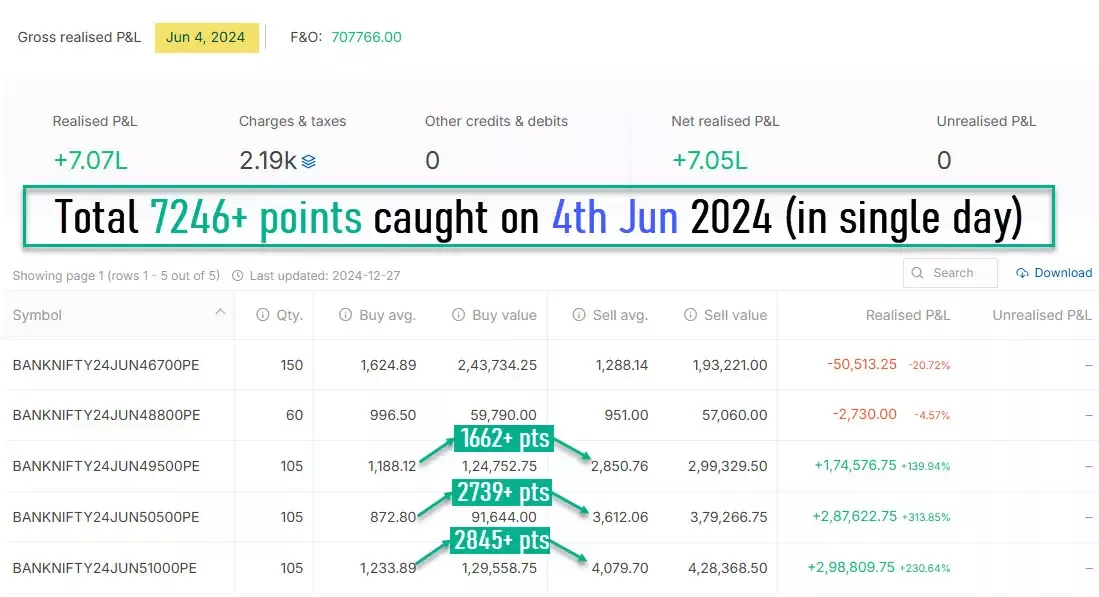Image resolution: width=1099 pixels, height=597 pixels.
Task: Sort by the Unrealised P&L column header
Action: [1041, 315]
